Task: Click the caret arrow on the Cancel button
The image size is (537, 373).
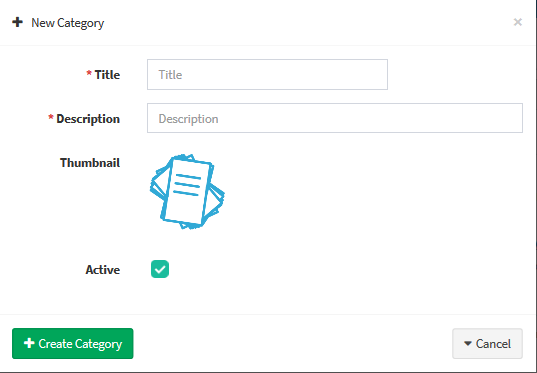Action: 467,343
